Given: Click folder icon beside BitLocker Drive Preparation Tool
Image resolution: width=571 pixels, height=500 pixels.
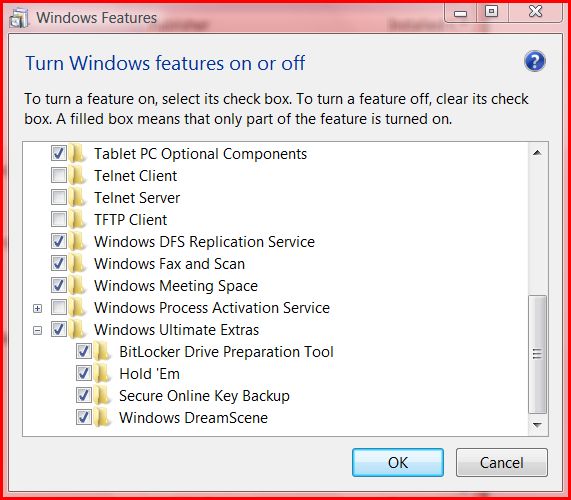Looking at the screenshot, I should click(x=102, y=352).
